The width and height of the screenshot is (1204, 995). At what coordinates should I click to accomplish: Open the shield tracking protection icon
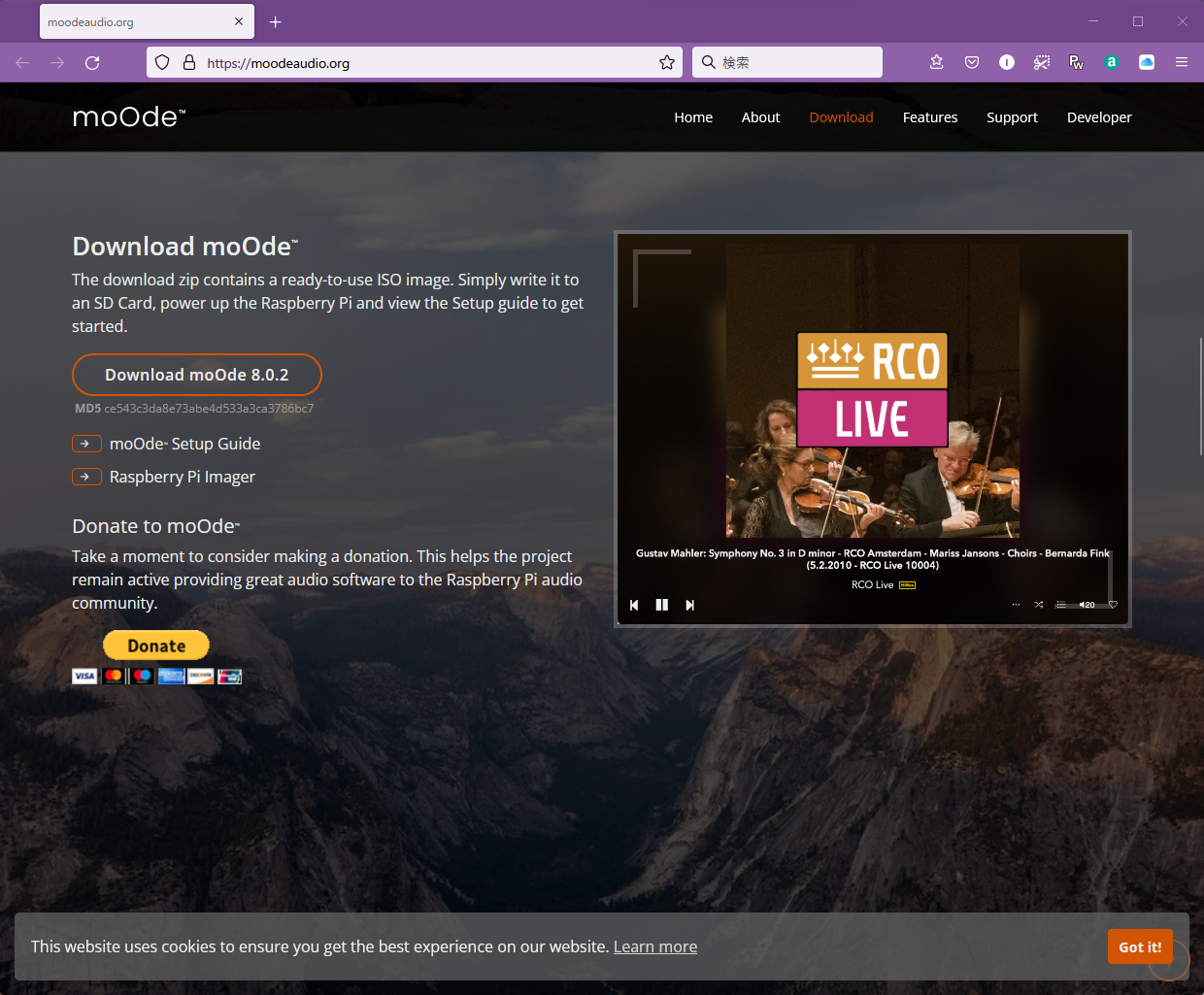pyautogui.click(x=162, y=62)
